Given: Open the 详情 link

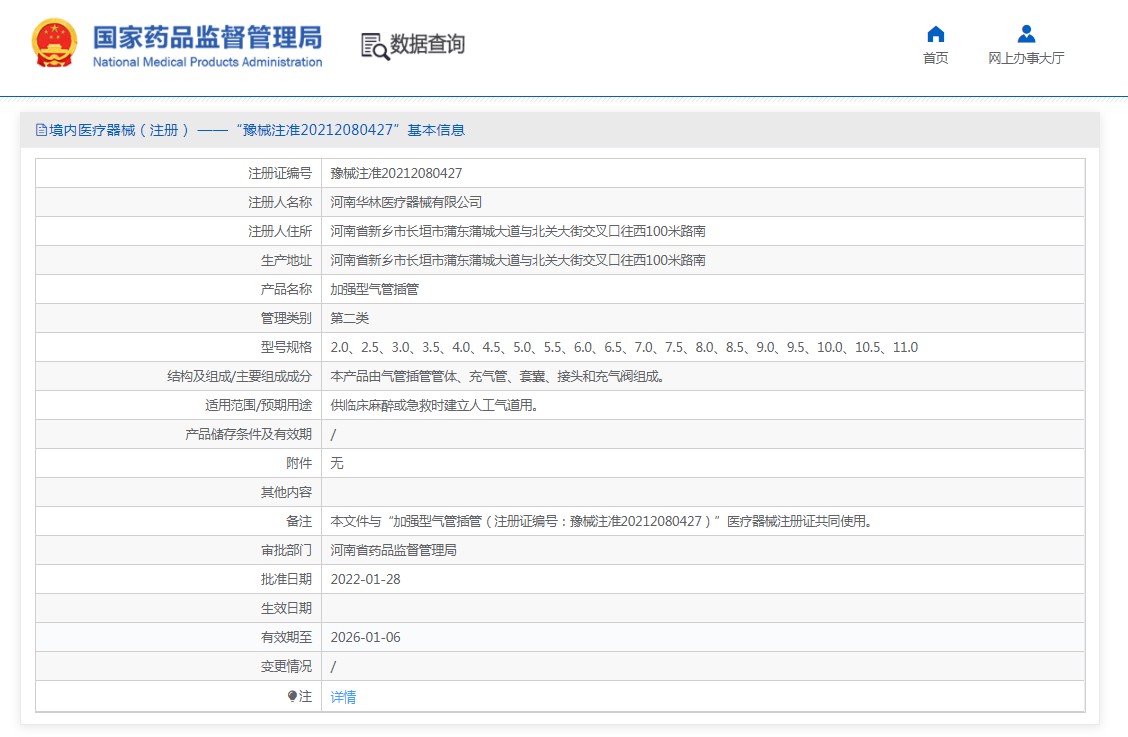Looking at the screenshot, I should coord(343,697).
